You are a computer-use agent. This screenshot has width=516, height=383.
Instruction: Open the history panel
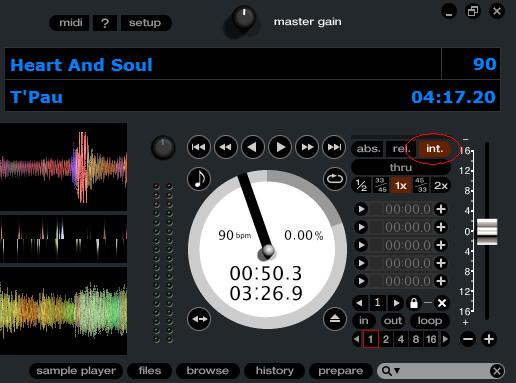(275, 371)
